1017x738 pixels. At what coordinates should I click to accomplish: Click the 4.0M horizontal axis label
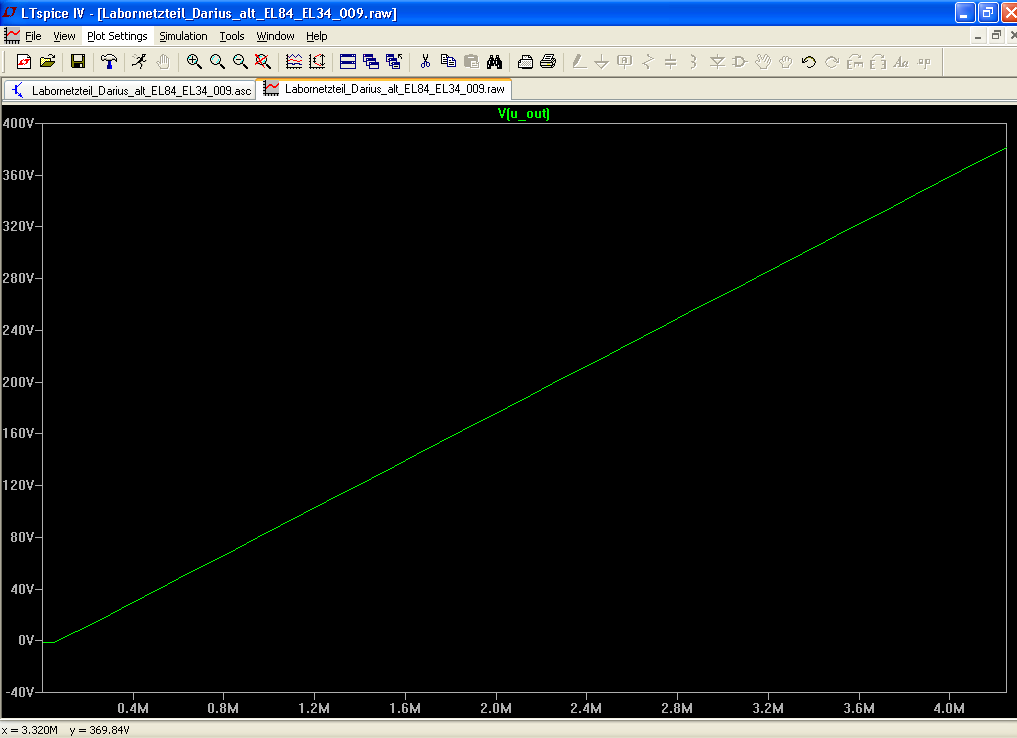click(x=949, y=708)
